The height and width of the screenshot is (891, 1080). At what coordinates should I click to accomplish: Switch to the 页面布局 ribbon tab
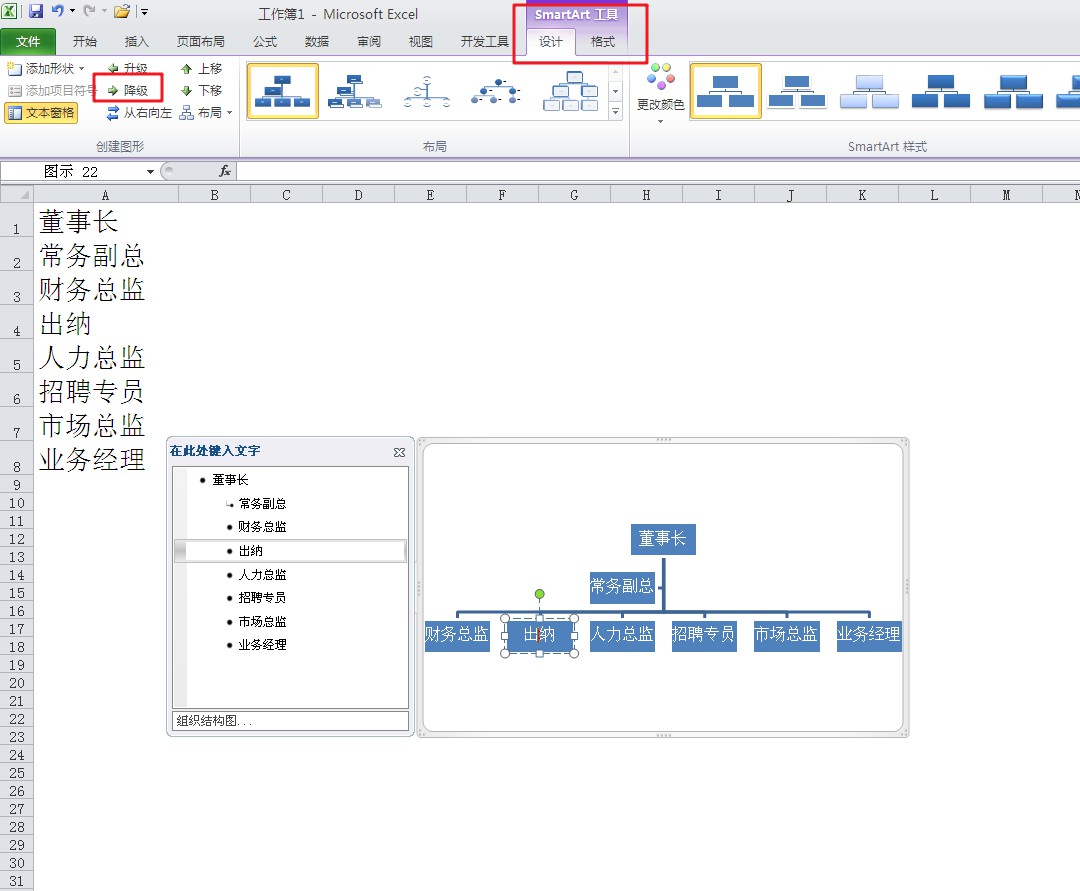coord(200,41)
